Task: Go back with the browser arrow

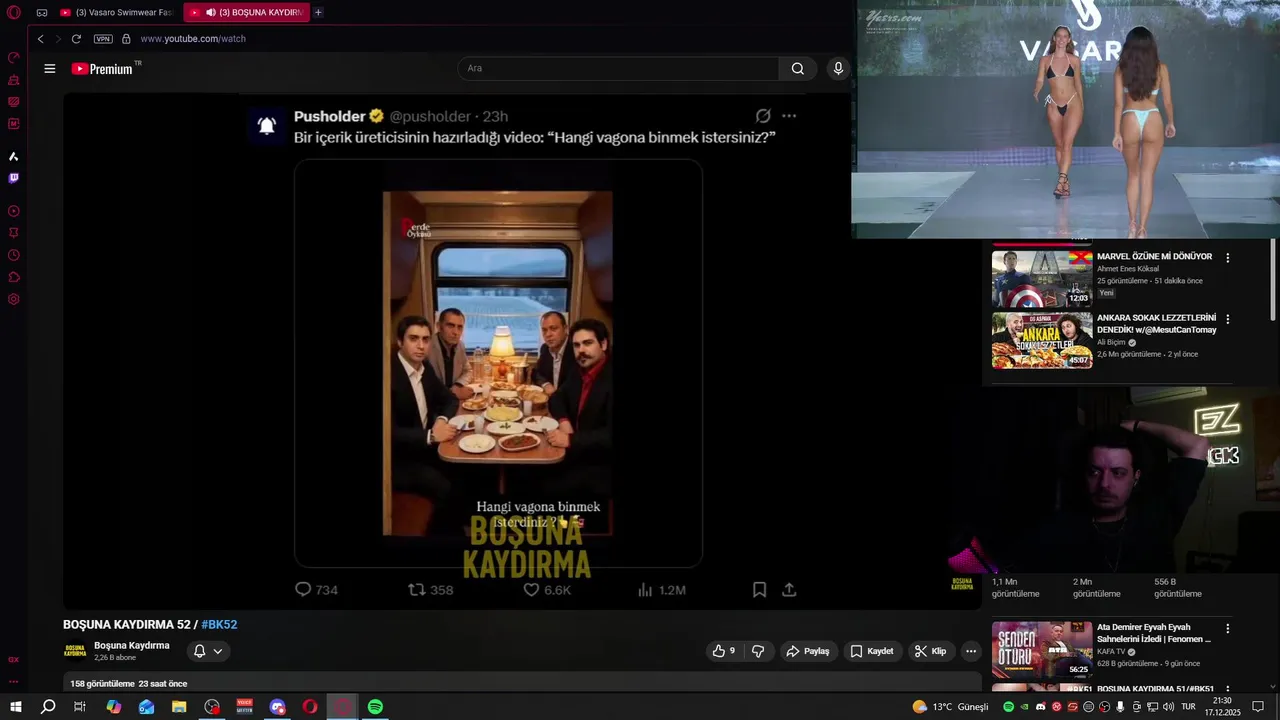Action: tap(40, 39)
